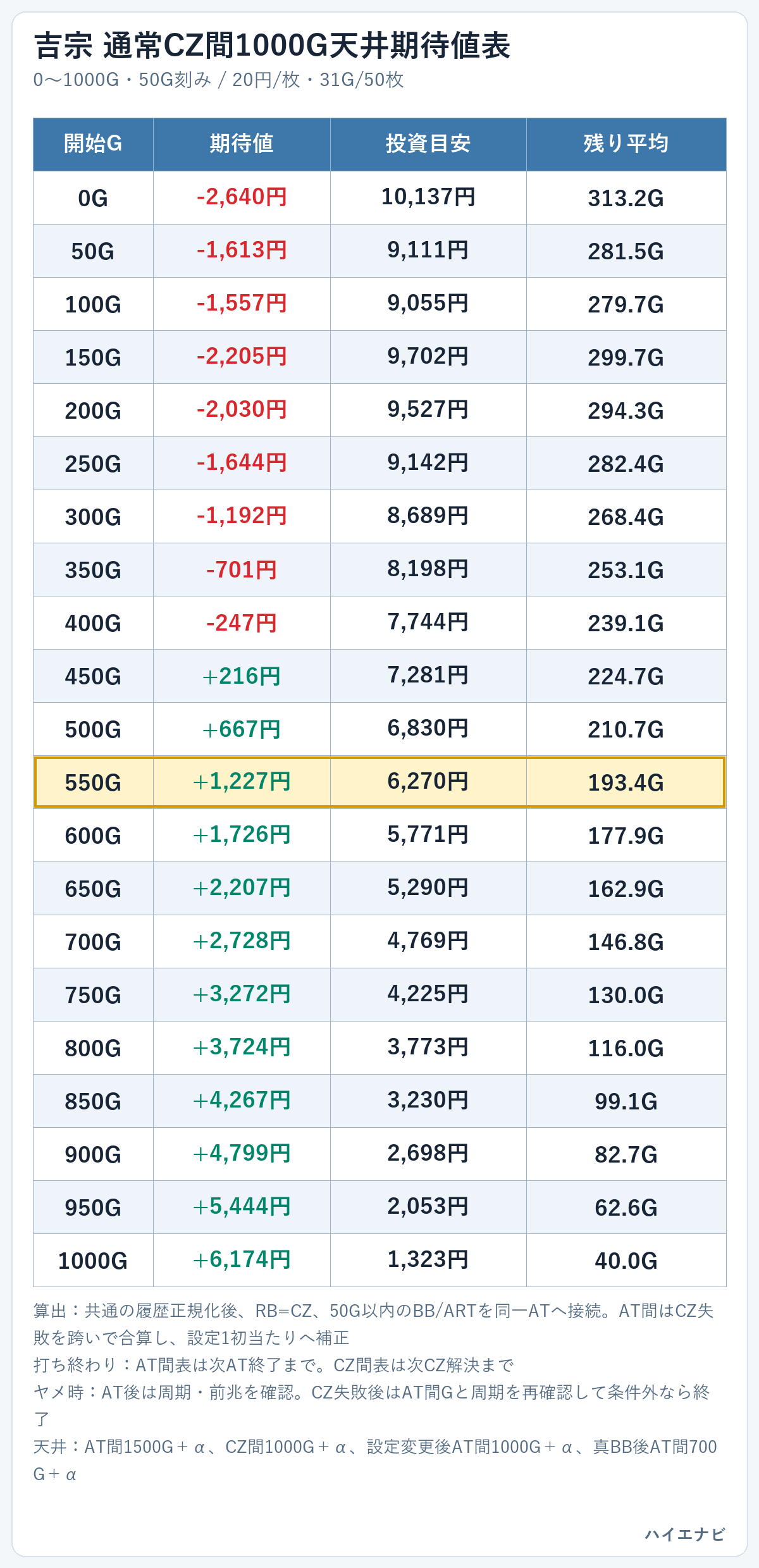Click the 850G row label
This screenshot has width=759, height=1568.
pos(93,1101)
